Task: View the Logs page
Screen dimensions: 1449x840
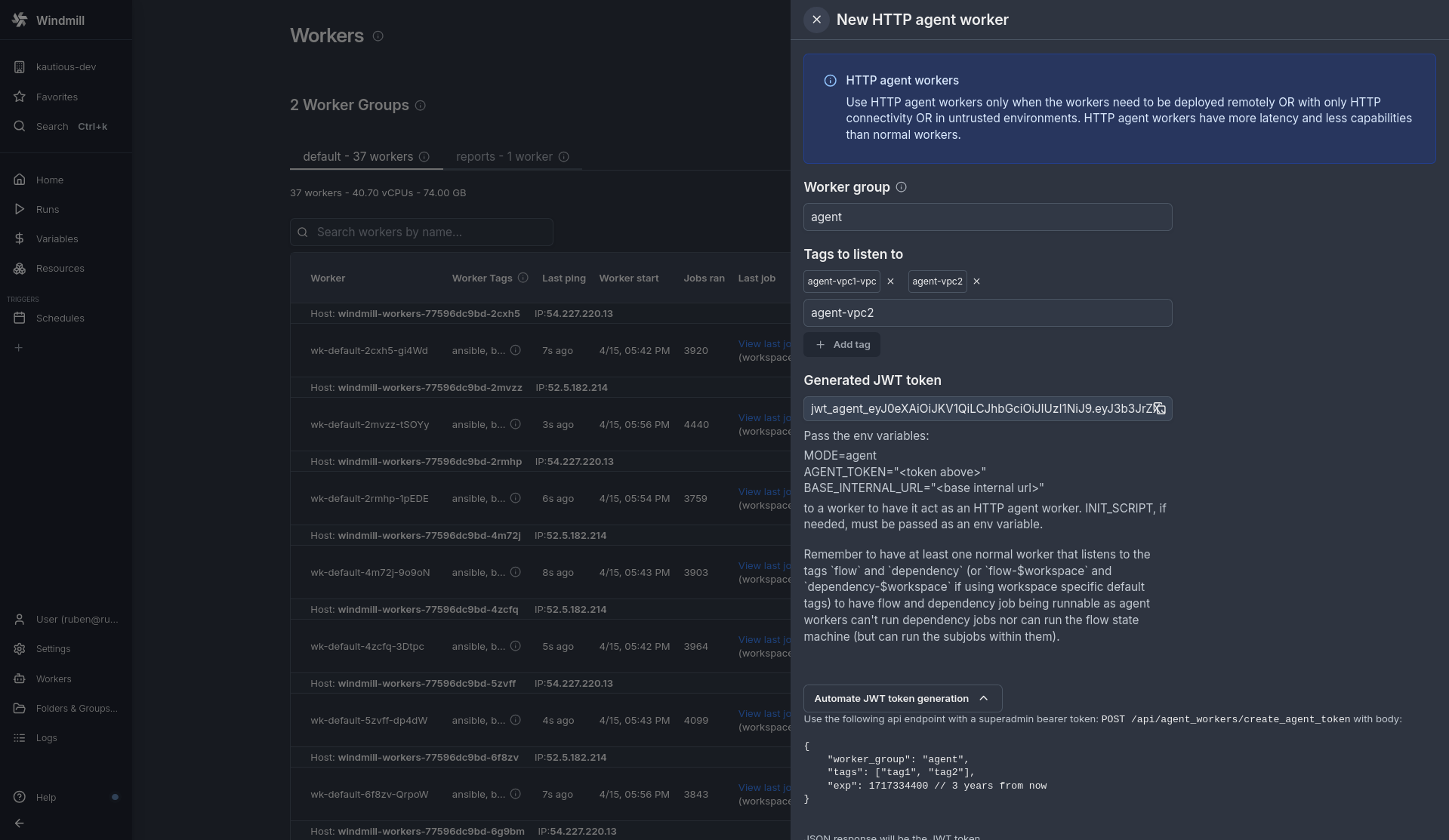Action: [x=46, y=738]
